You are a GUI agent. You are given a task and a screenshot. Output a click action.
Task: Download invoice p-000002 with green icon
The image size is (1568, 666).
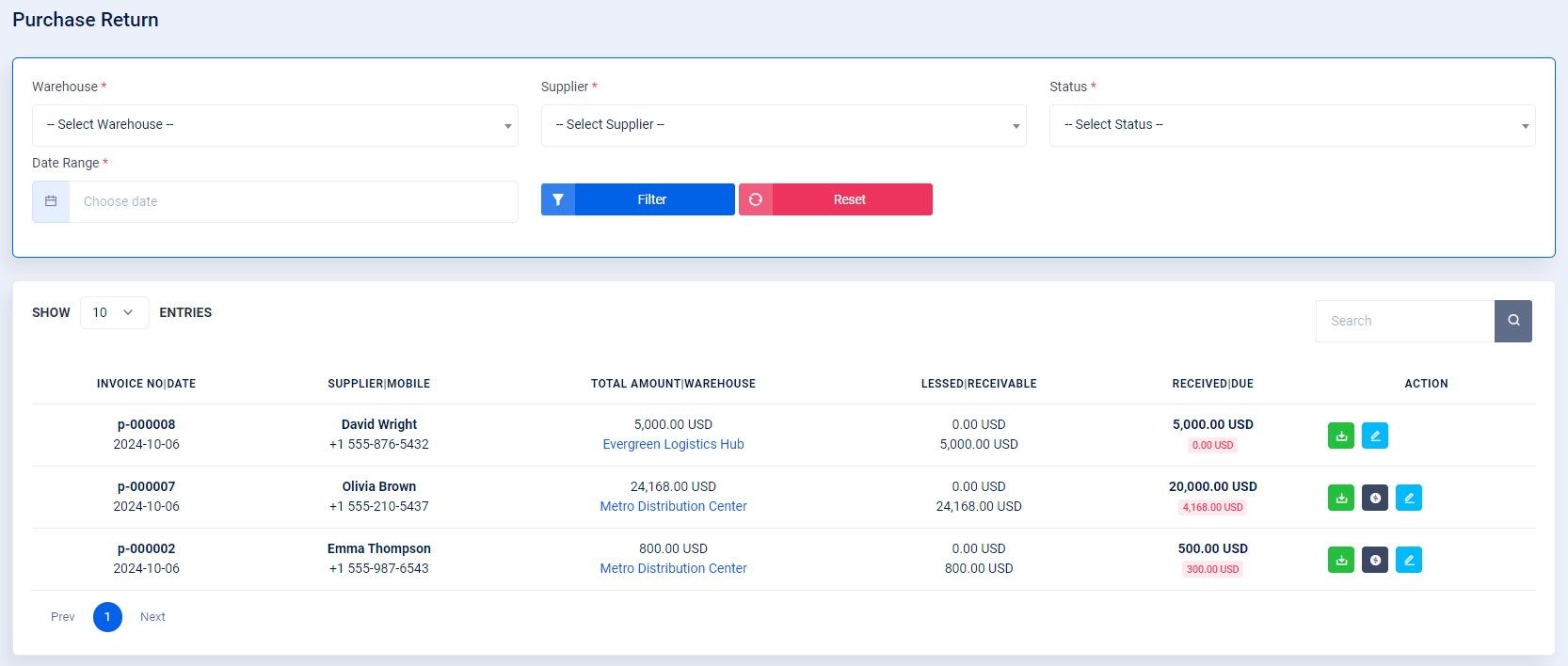tap(1340, 560)
